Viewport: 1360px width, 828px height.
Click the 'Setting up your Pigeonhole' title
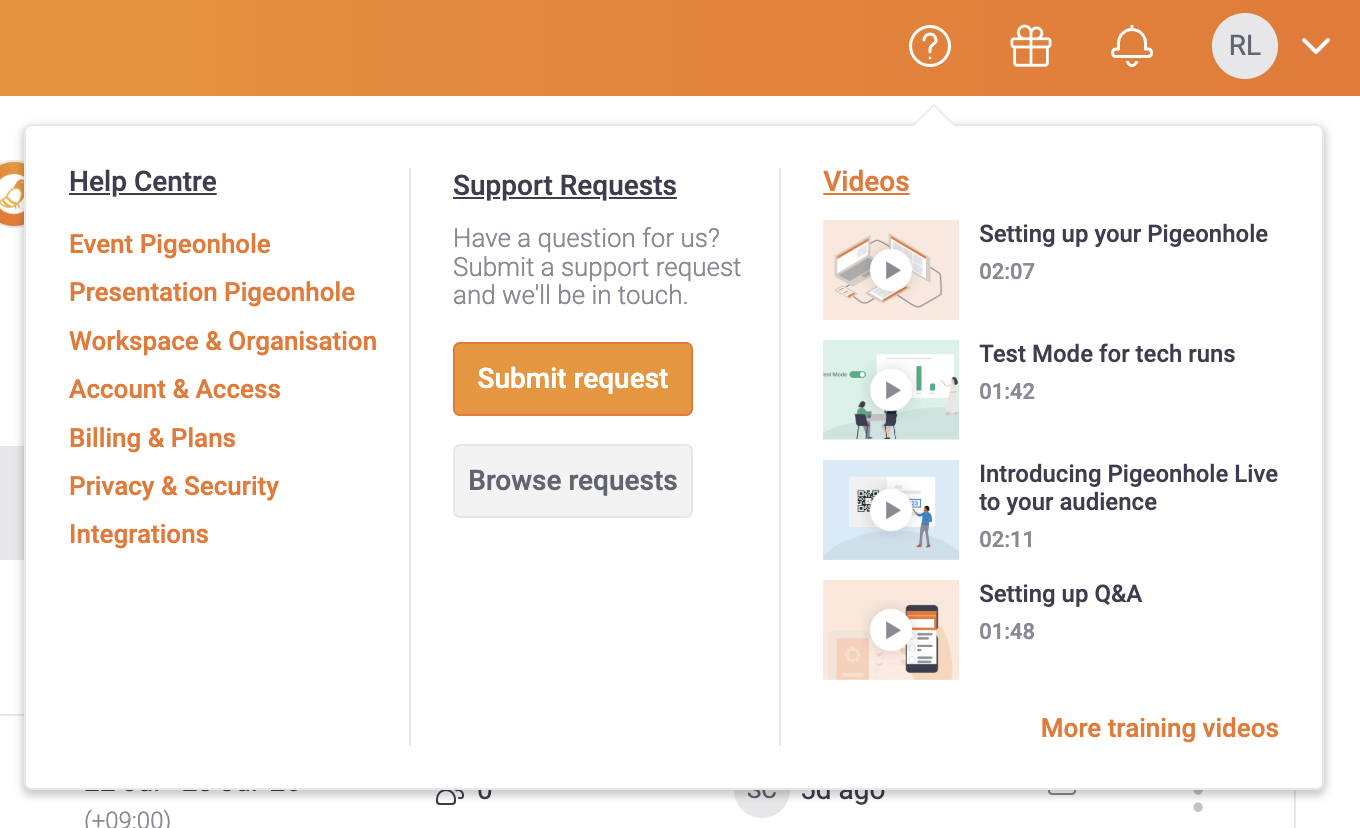pyautogui.click(x=1123, y=234)
